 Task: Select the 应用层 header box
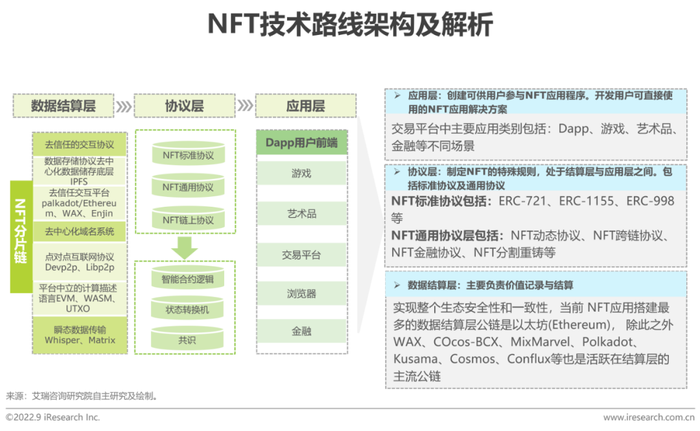click(306, 106)
